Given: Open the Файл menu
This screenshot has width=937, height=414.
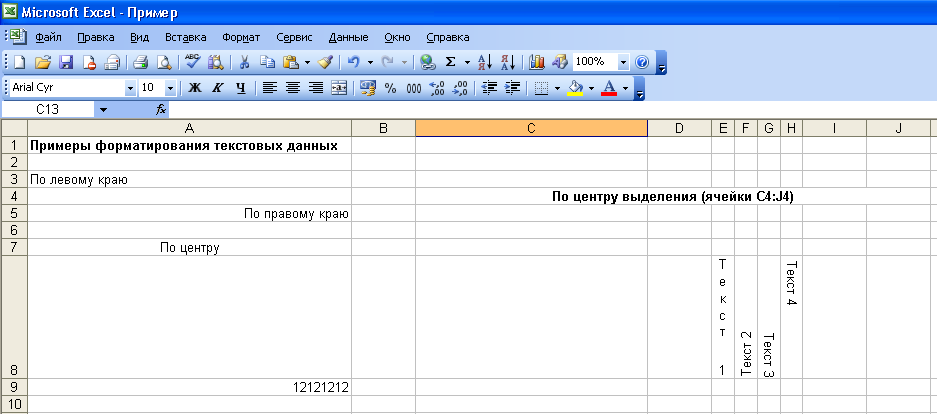Looking at the screenshot, I should tap(48, 37).
